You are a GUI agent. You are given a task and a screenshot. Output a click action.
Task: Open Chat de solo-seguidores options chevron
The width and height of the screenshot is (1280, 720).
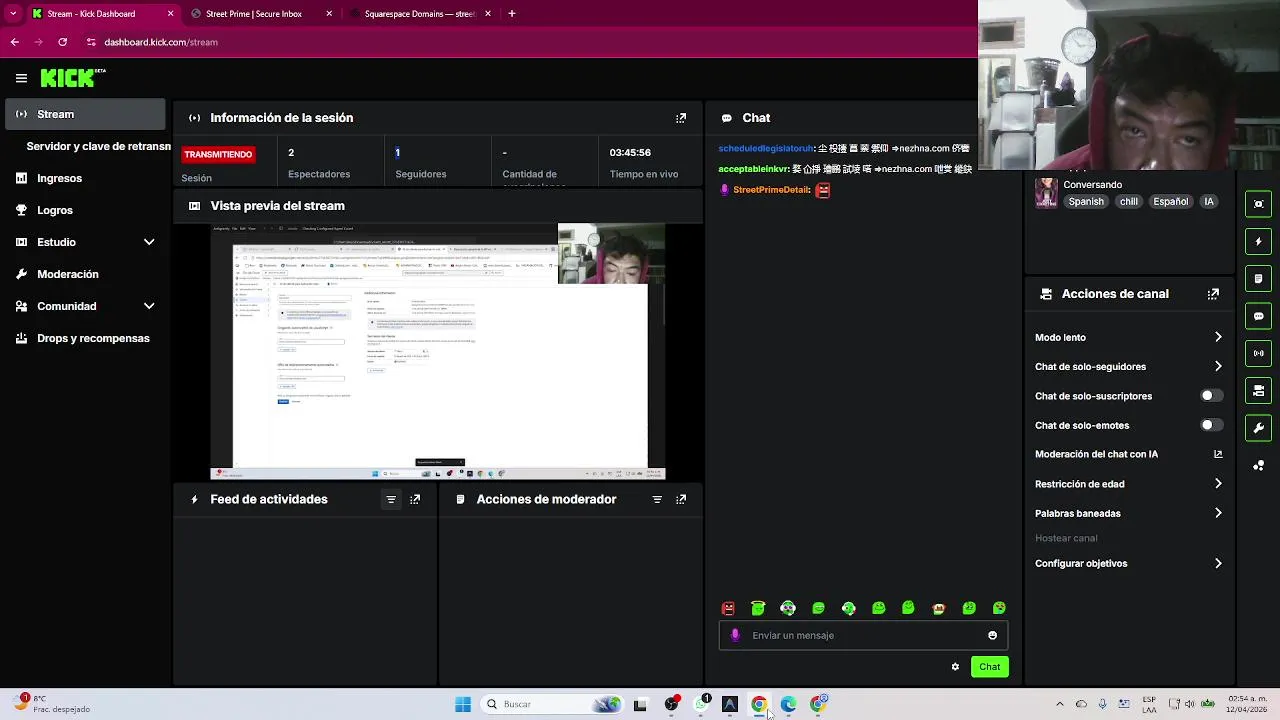(x=1217, y=367)
